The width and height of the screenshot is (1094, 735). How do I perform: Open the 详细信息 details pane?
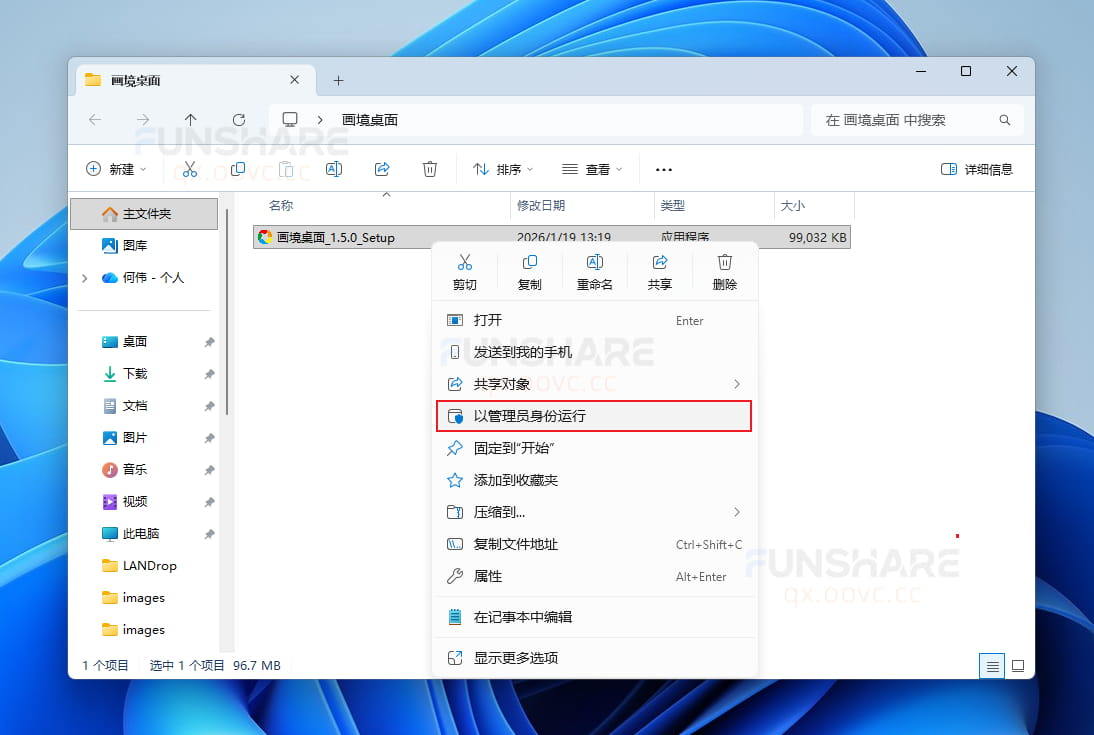point(974,169)
